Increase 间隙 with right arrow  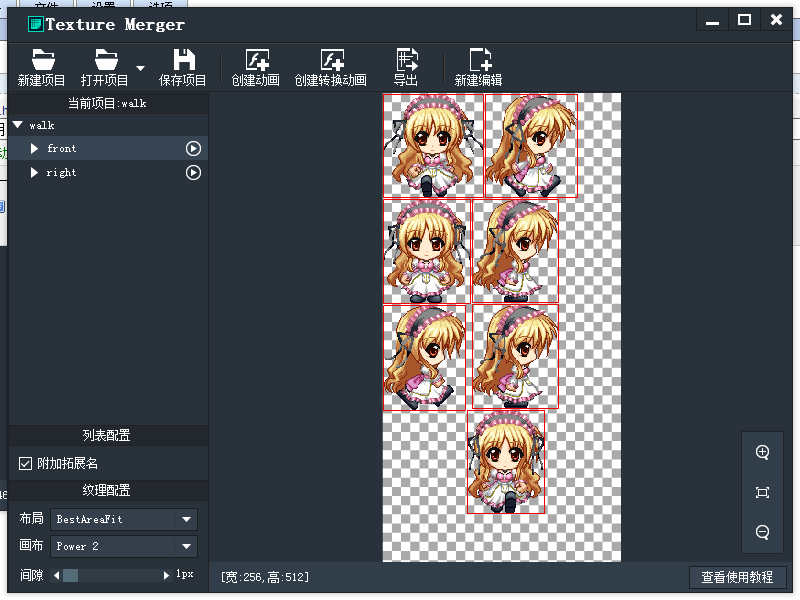pyautogui.click(x=166, y=576)
